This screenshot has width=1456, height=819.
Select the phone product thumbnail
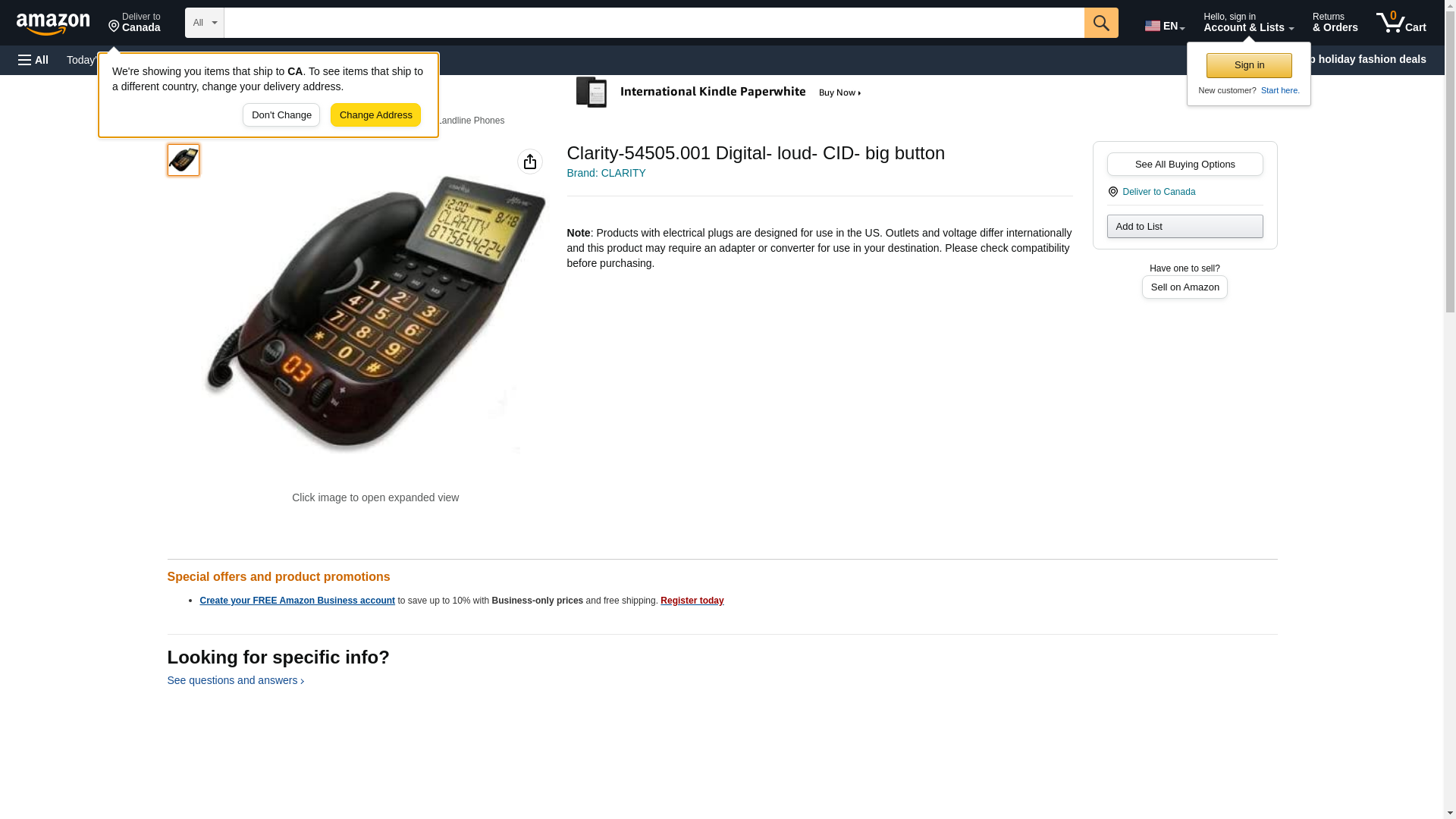[x=184, y=160]
